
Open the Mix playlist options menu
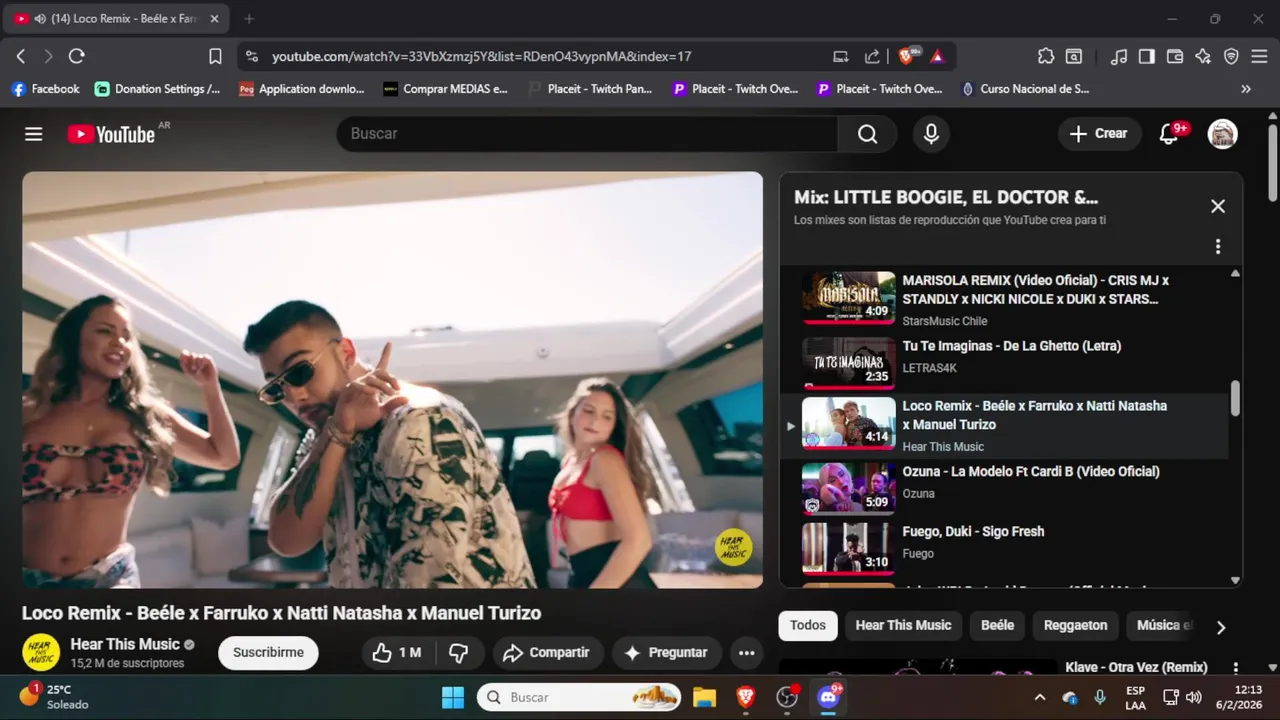[1218, 246]
